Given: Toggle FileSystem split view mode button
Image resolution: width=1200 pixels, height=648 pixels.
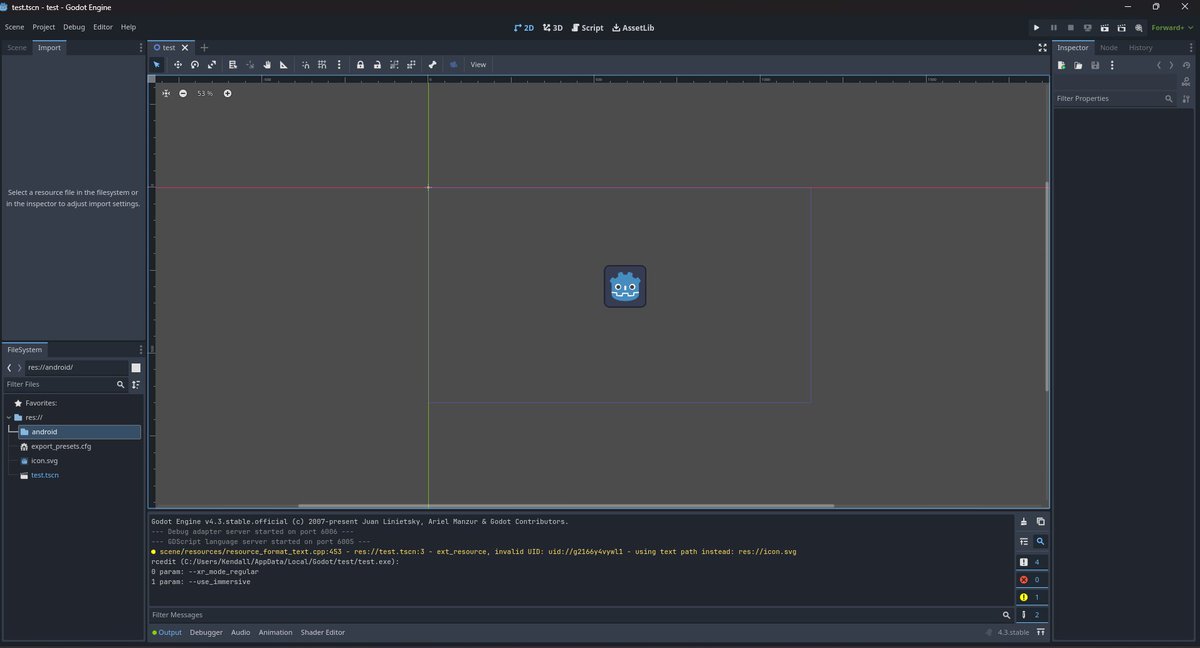Looking at the screenshot, I should point(136,368).
